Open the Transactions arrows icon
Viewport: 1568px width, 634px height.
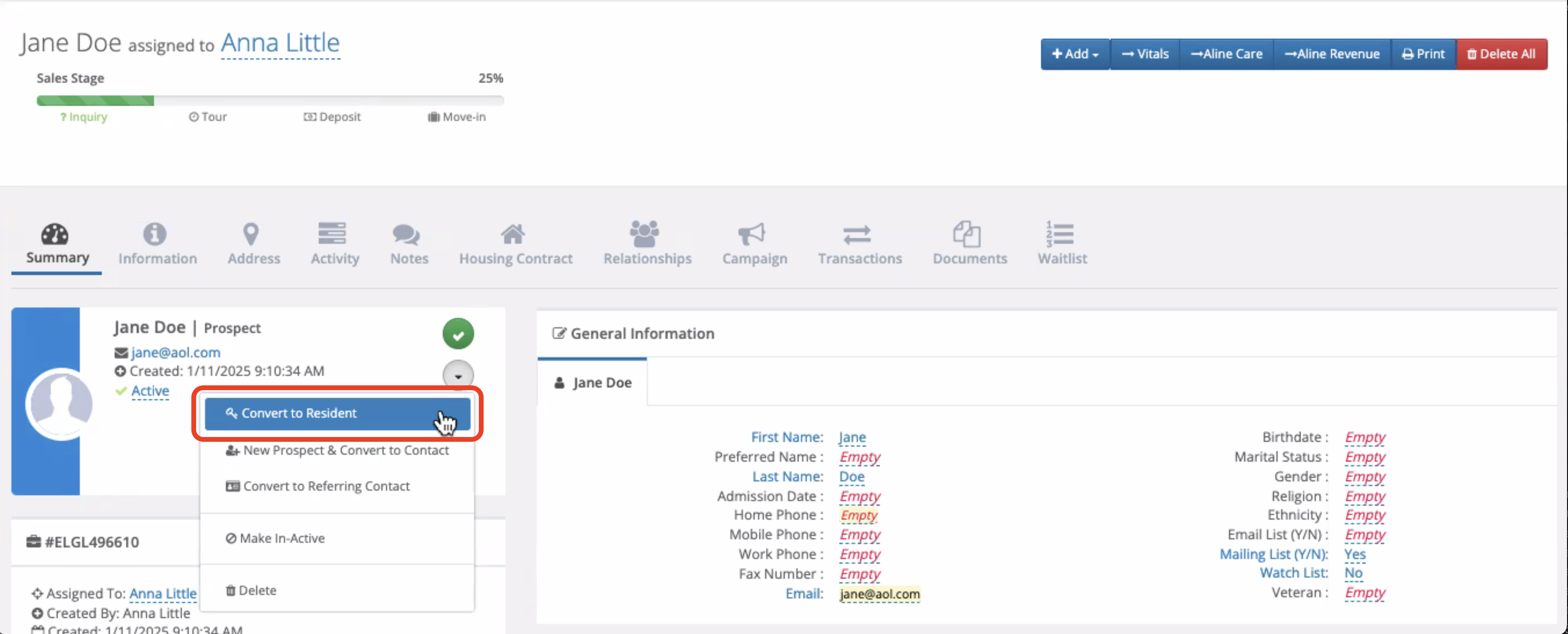[x=856, y=234]
